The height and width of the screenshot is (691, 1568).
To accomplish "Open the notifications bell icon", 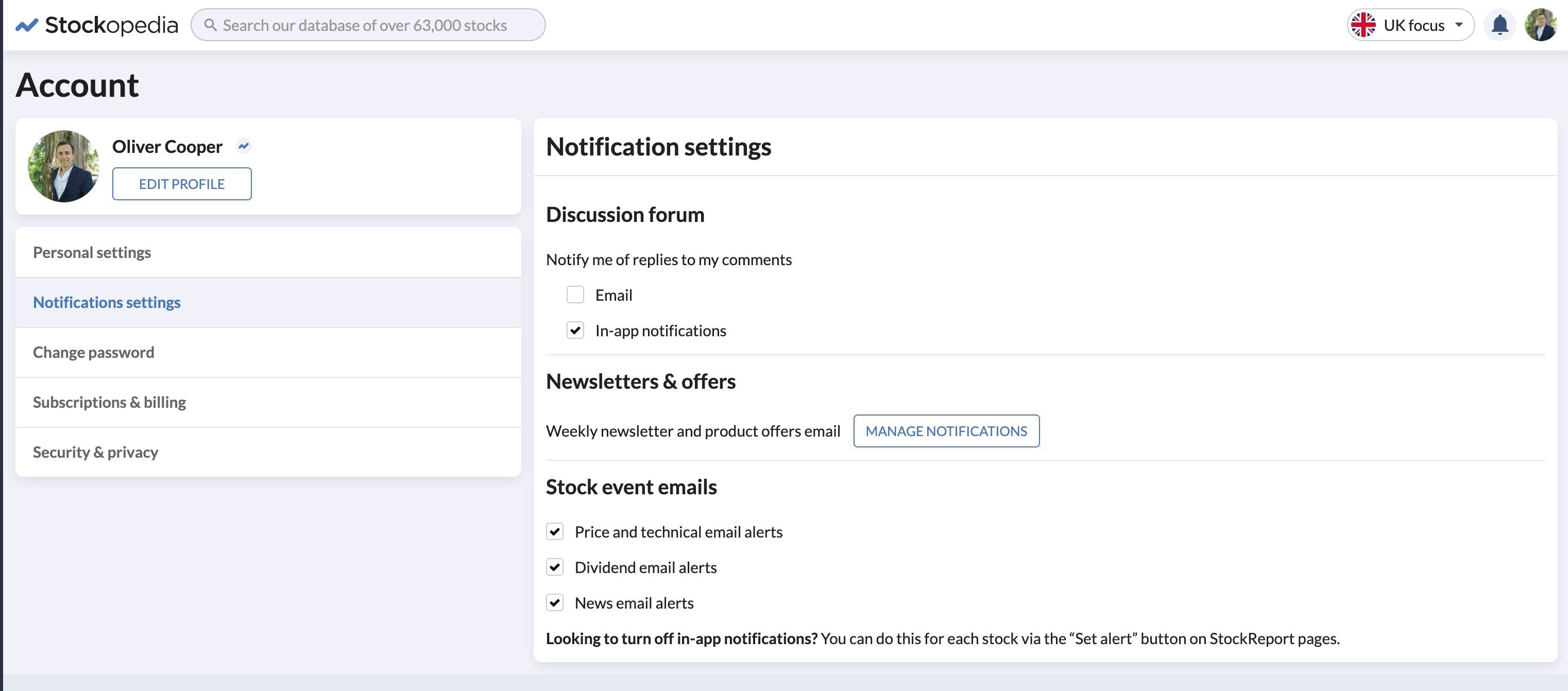I will (x=1499, y=25).
